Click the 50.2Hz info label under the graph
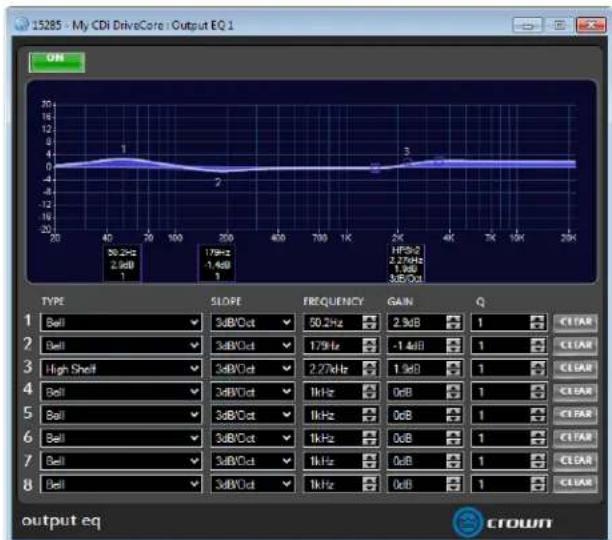 tap(123, 264)
